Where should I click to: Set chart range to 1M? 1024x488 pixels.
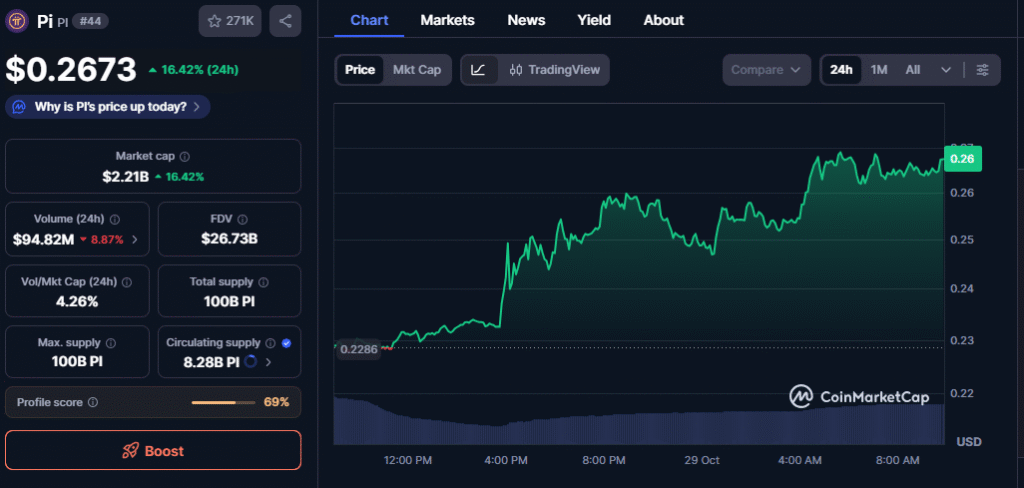point(879,70)
